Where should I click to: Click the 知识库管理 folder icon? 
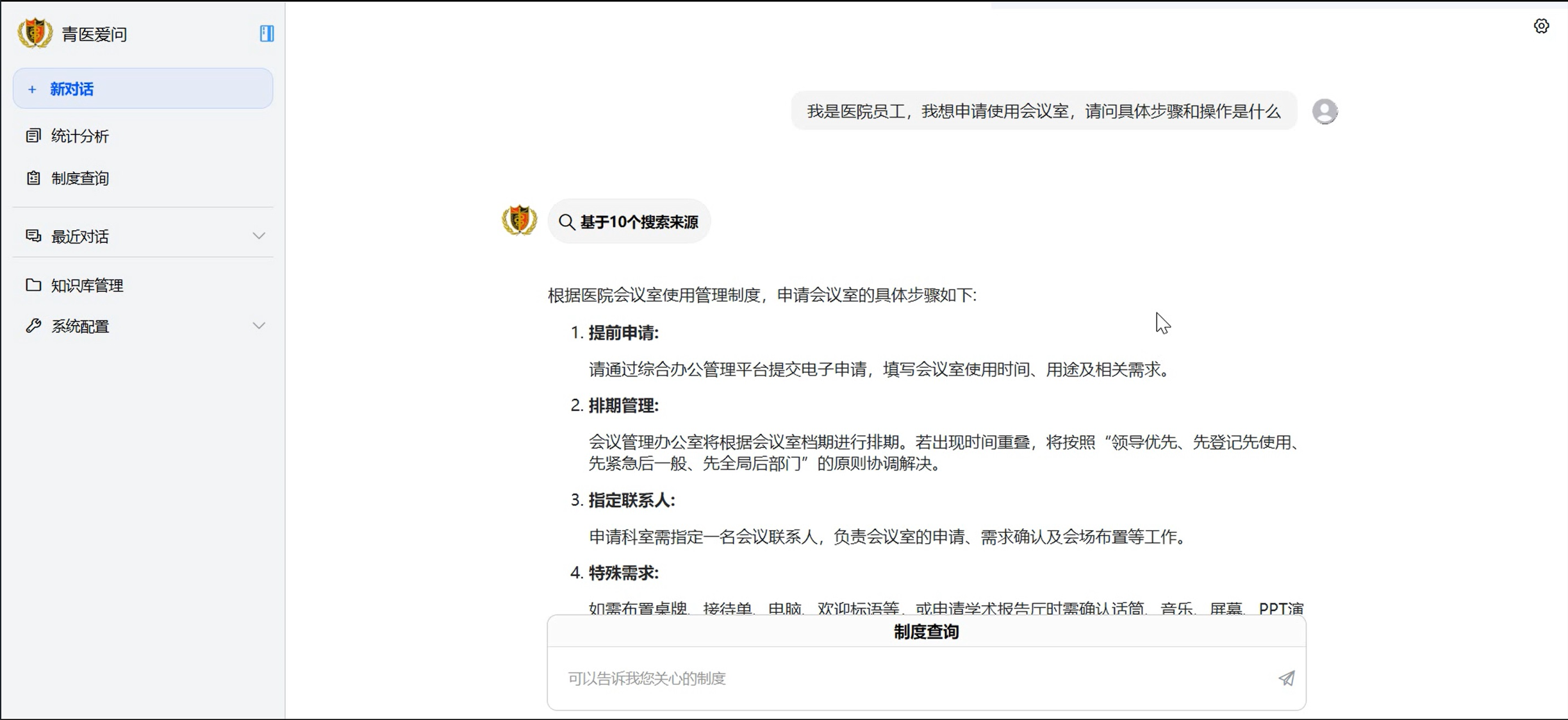[x=33, y=285]
